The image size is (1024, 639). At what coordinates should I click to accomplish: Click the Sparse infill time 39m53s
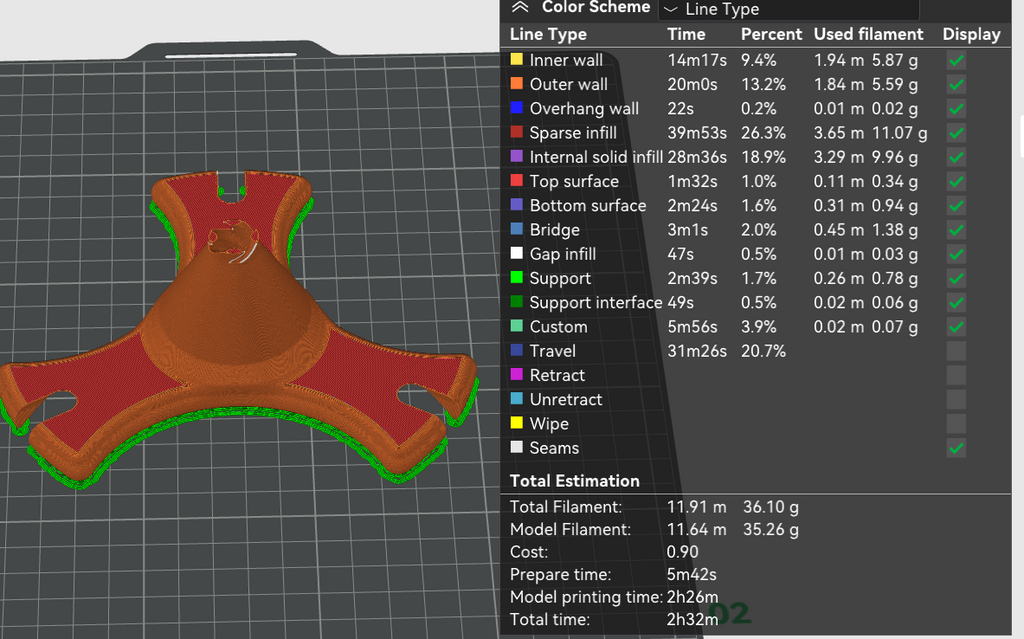(x=697, y=133)
